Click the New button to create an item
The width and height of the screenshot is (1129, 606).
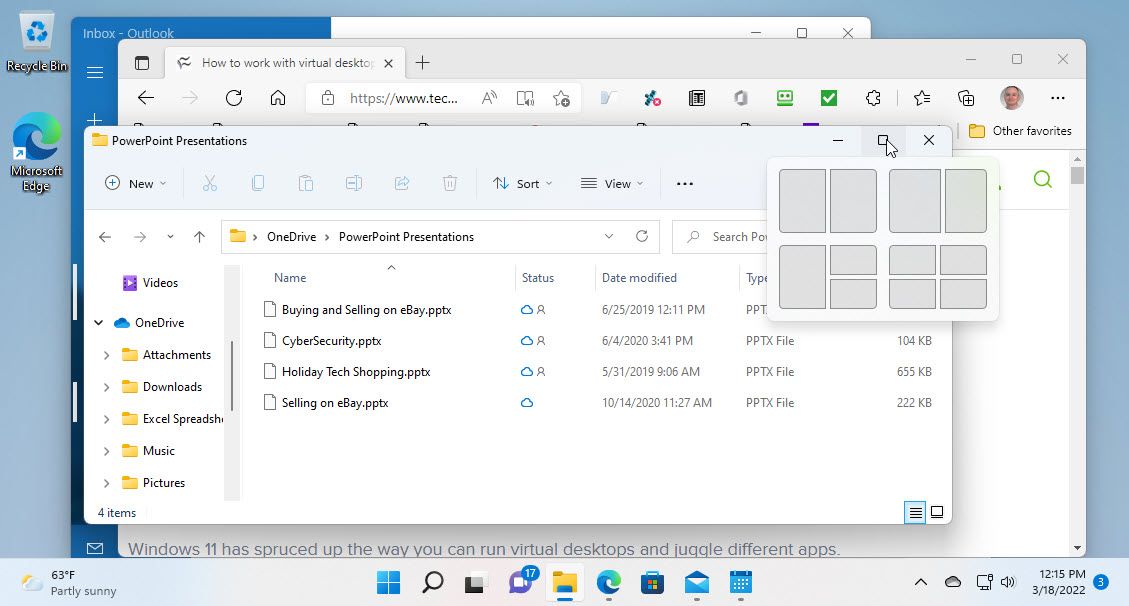coord(134,183)
